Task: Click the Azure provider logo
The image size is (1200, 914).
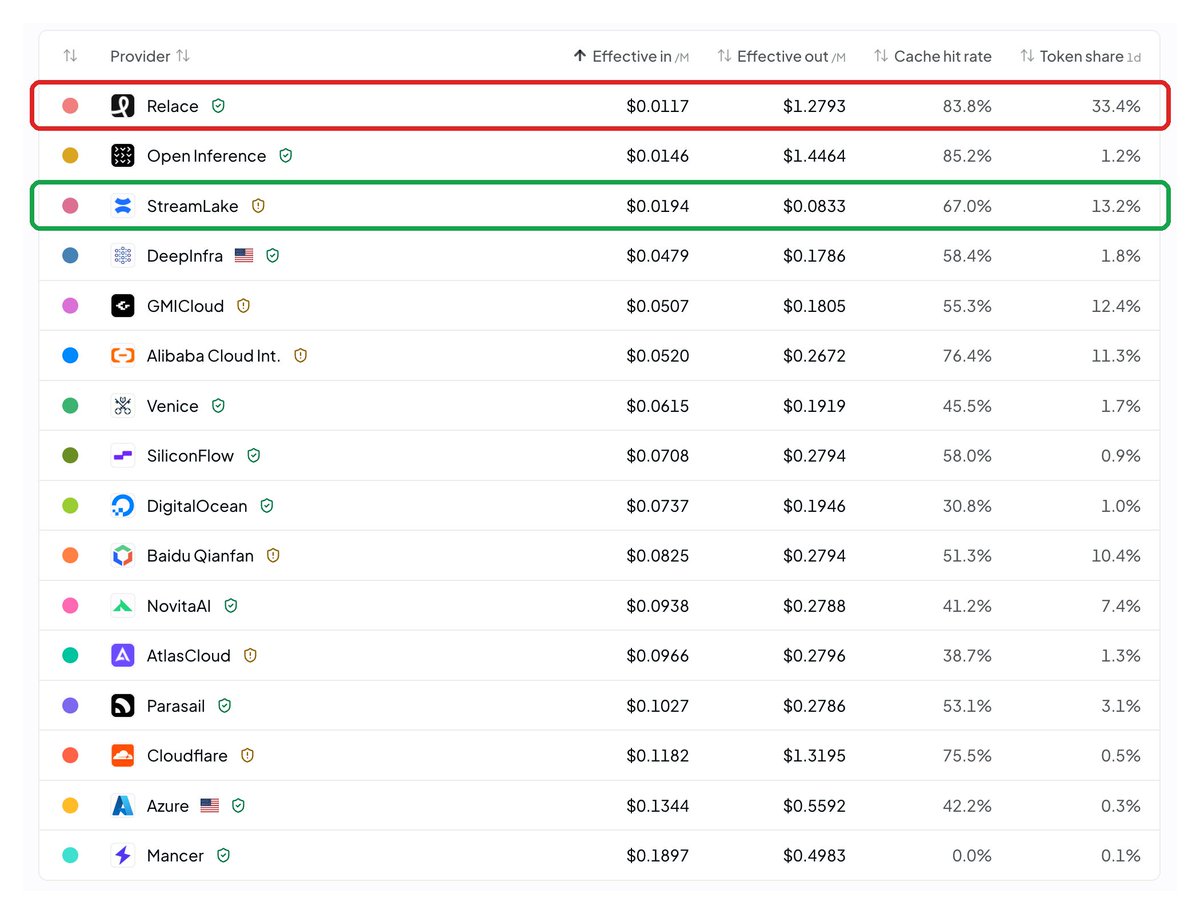Action: click(x=122, y=806)
